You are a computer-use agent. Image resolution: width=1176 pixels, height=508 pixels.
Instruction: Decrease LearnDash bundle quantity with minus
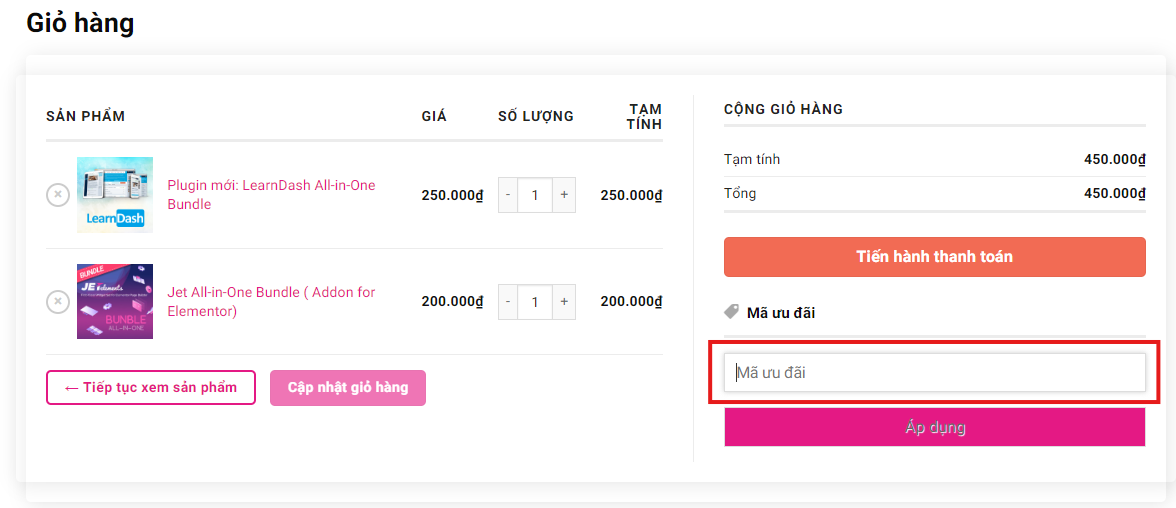tap(508, 195)
